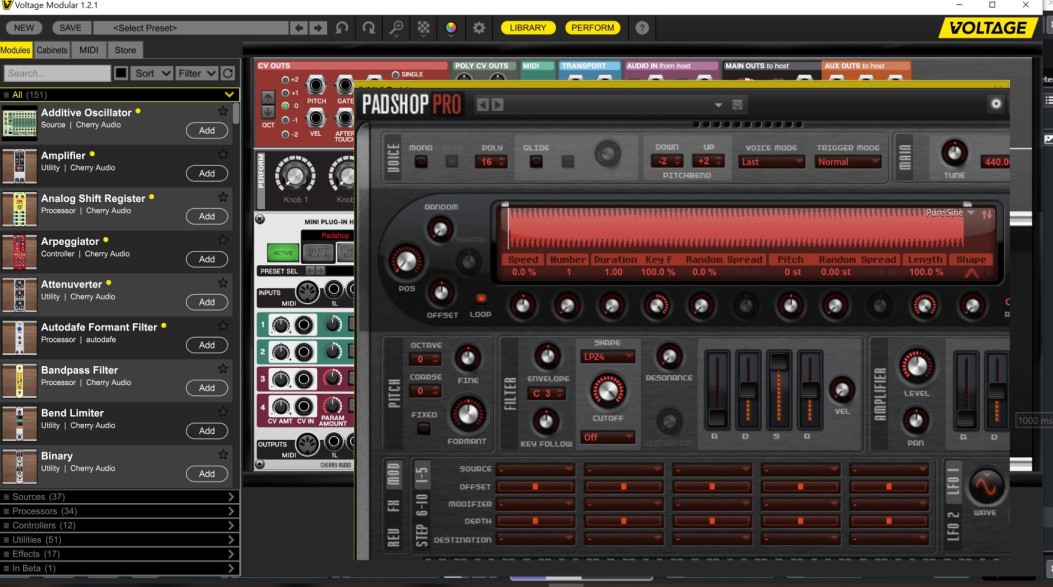
Task: Go to next preset with right arrow
Action: point(318,28)
